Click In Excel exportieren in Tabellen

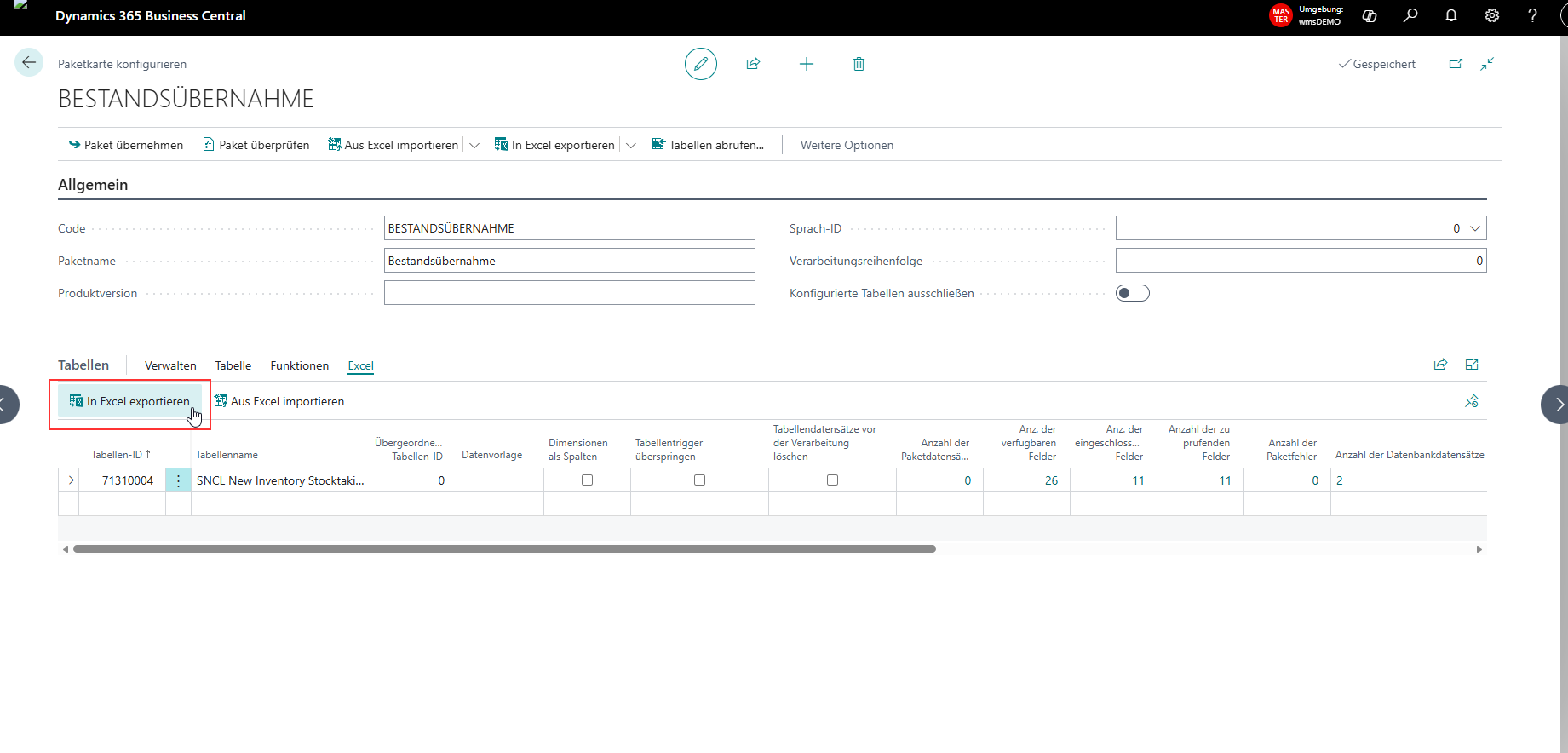click(129, 401)
